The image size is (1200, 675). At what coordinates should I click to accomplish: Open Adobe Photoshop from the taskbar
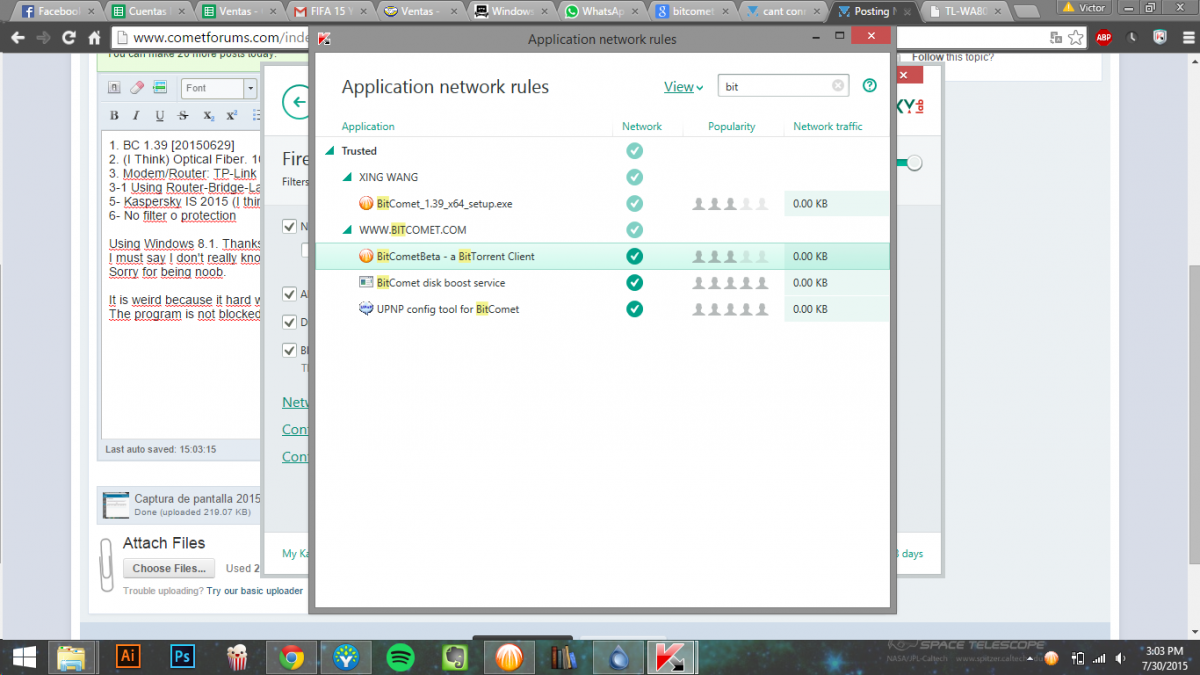[182, 657]
